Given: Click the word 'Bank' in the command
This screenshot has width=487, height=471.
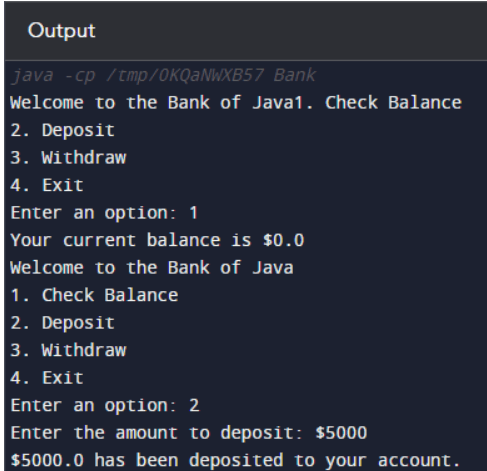Looking at the screenshot, I should (295, 75).
